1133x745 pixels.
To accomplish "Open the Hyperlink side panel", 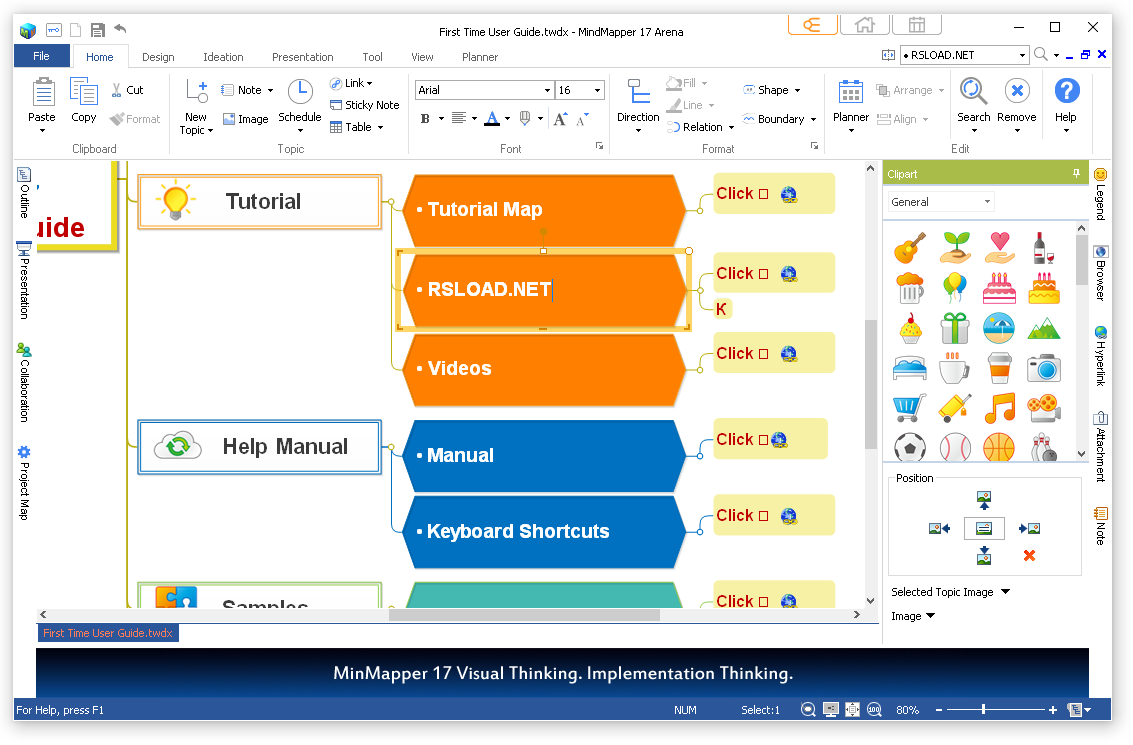I will click(x=1100, y=356).
